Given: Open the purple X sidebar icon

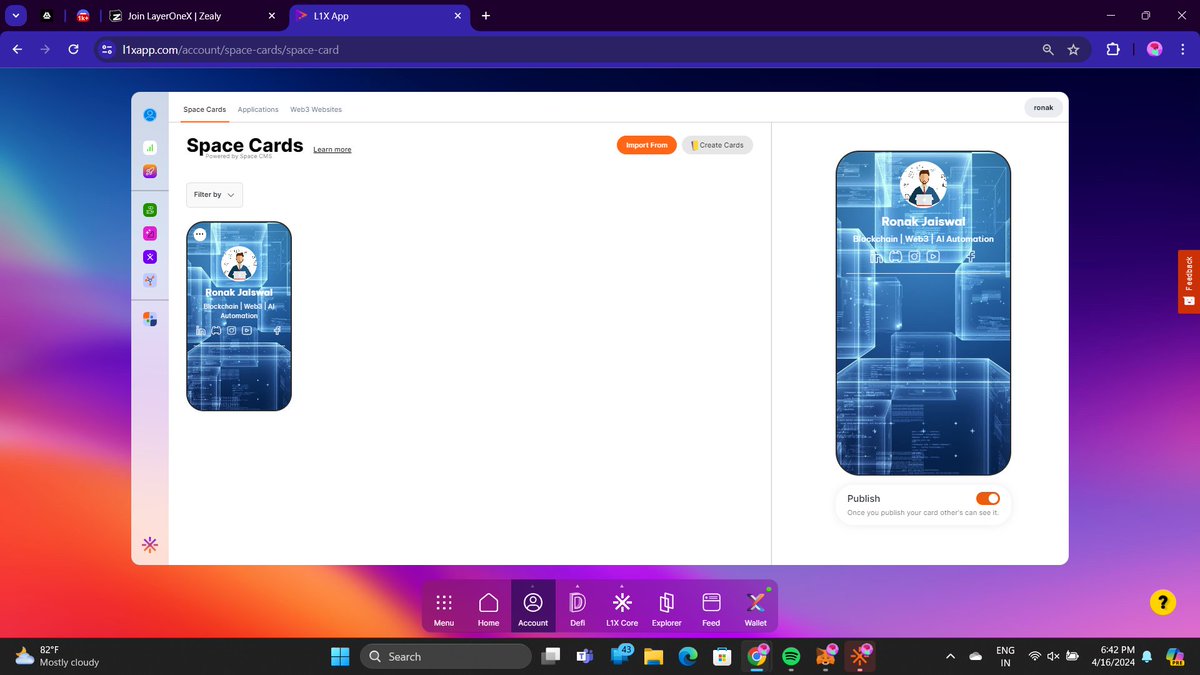Looking at the screenshot, I should (x=150, y=257).
